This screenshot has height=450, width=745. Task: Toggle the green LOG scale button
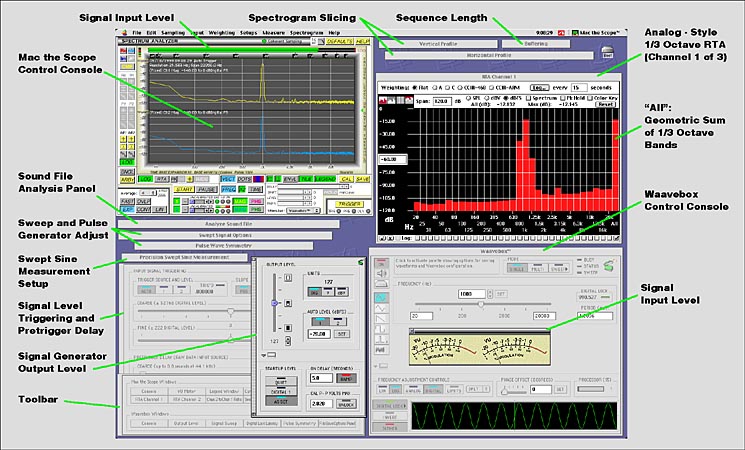pyautogui.click(x=145, y=179)
